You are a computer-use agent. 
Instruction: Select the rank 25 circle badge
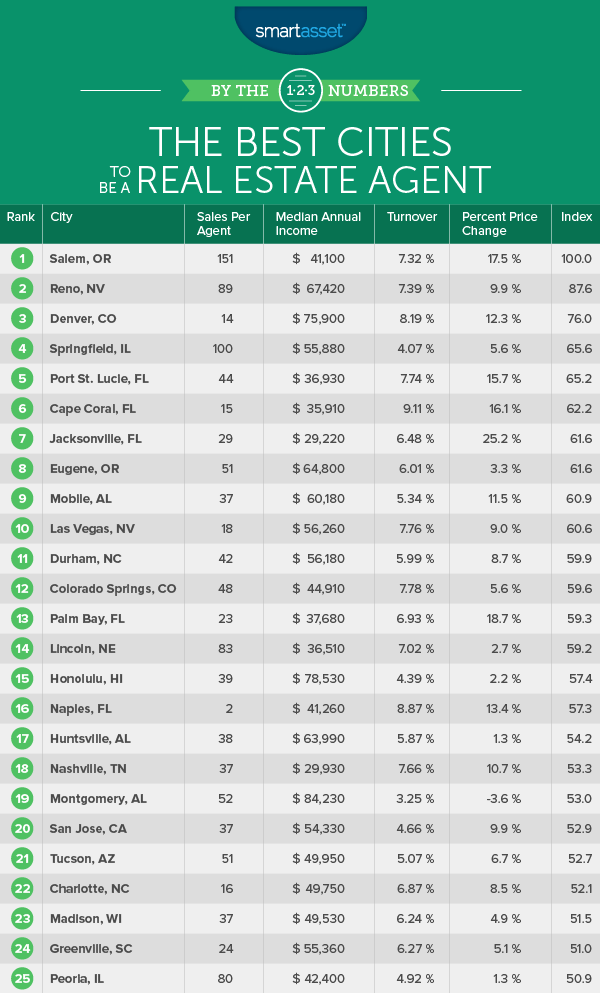pos(20,978)
